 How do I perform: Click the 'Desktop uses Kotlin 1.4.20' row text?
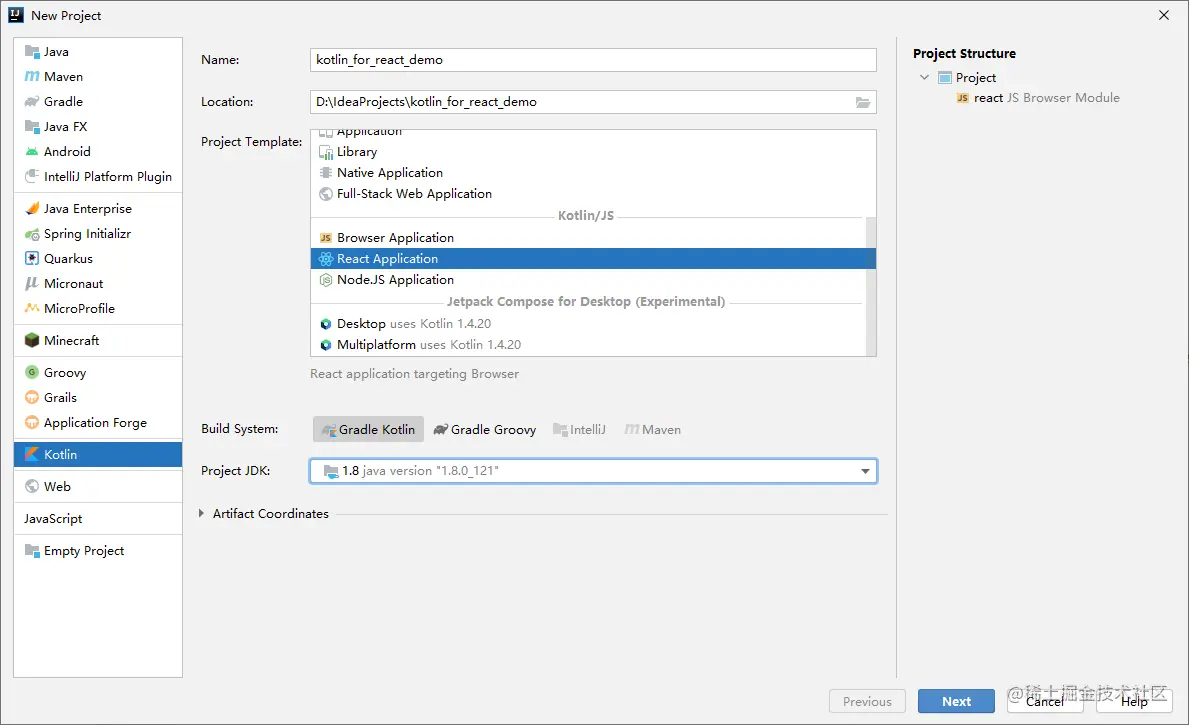point(414,324)
